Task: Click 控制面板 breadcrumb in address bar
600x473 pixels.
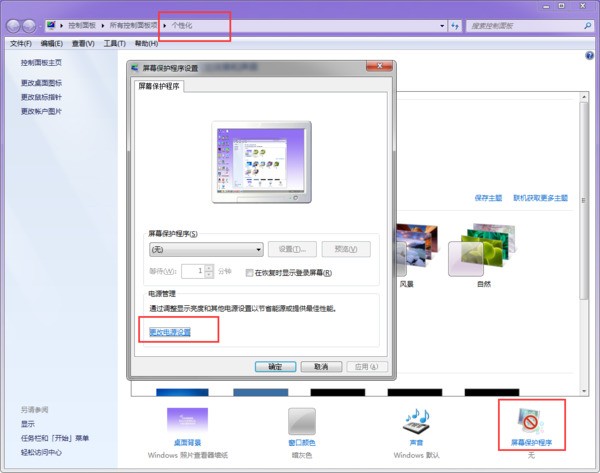Action: click(82, 26)
